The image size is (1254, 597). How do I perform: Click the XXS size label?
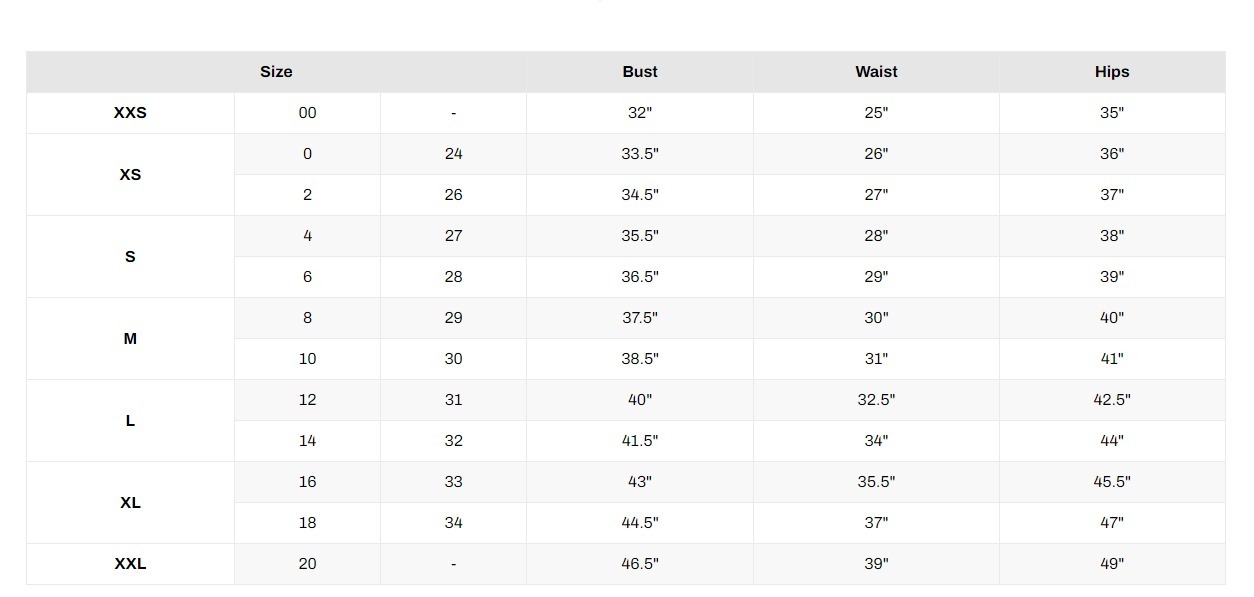[x=130, y=113]
